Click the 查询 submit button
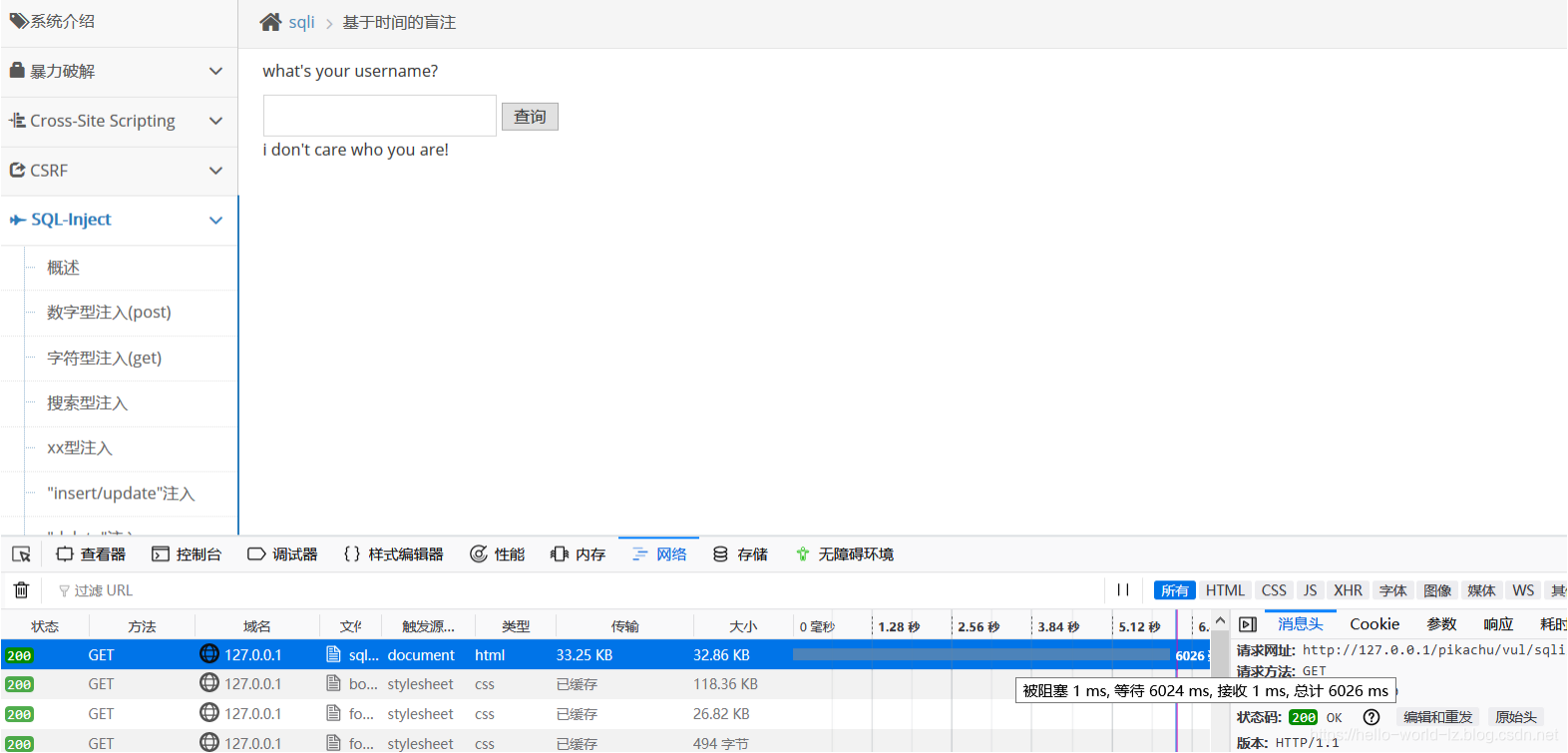This screenshot has height=753, width=1568. pyautogui.click(x=530, y=117)
